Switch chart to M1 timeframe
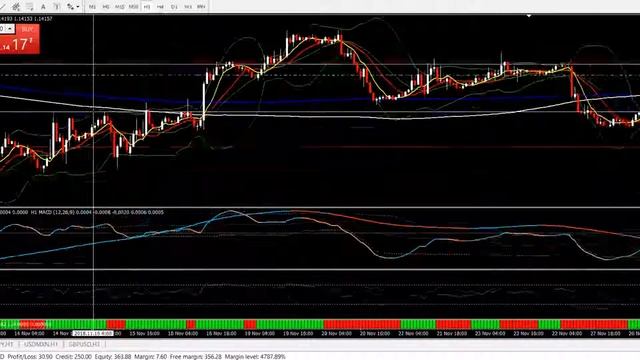This screenshot has height=360, width=640. pyautogui.click(x=92, y=7)
